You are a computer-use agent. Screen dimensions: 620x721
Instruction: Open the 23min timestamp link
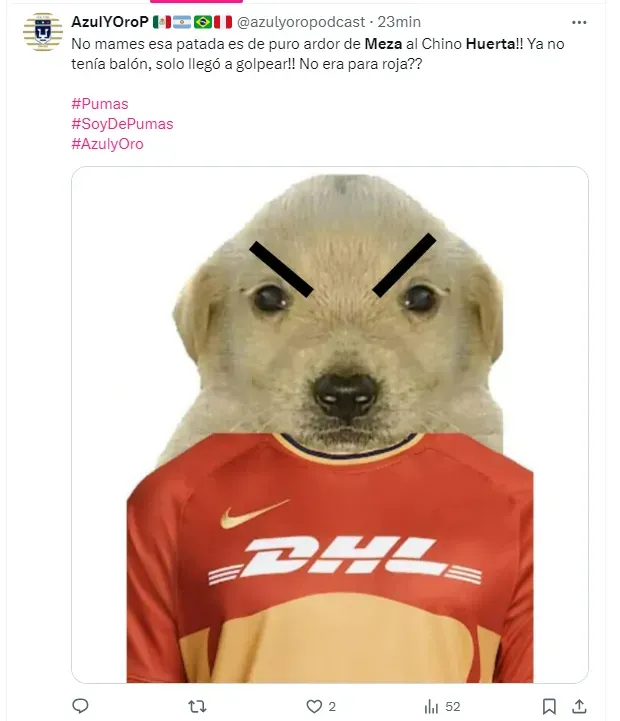[399, 22]
